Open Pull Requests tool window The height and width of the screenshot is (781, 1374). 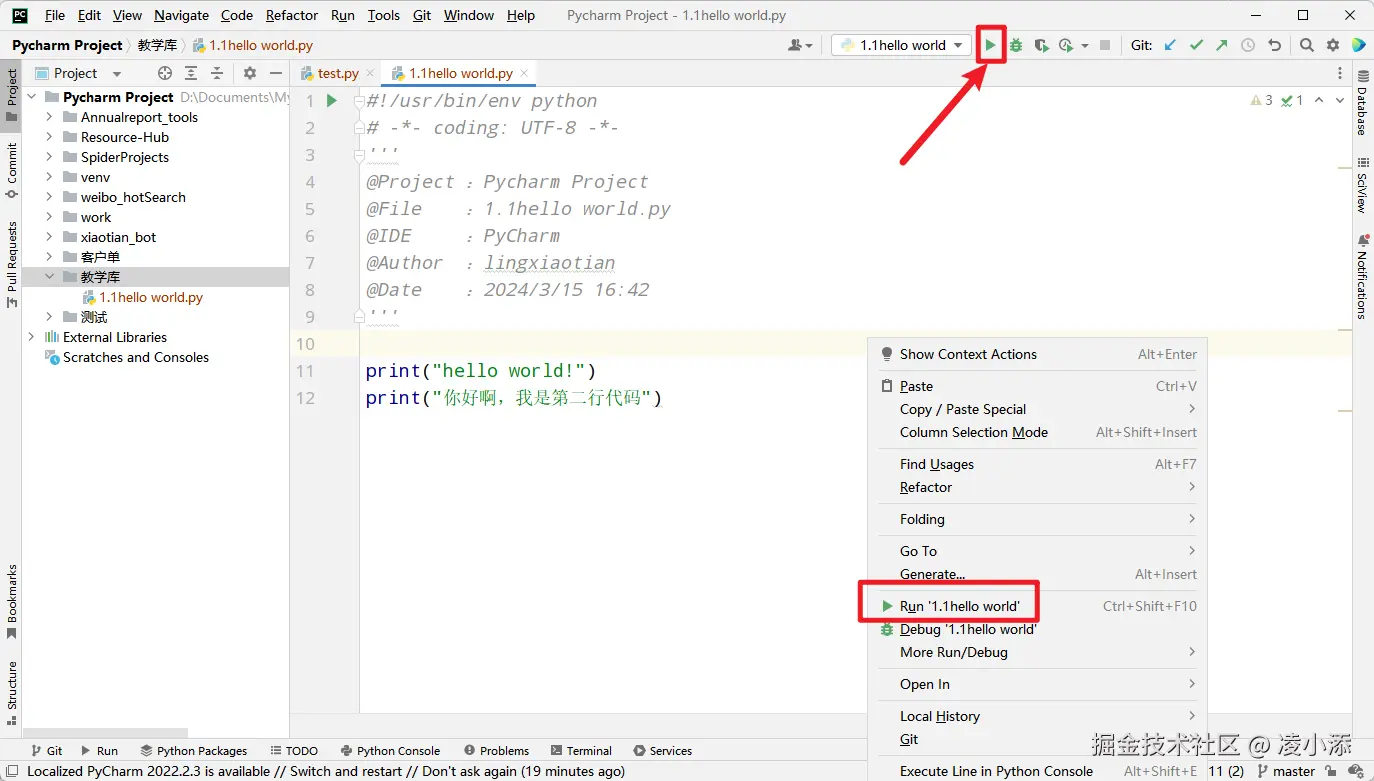[x=12, y=265]
